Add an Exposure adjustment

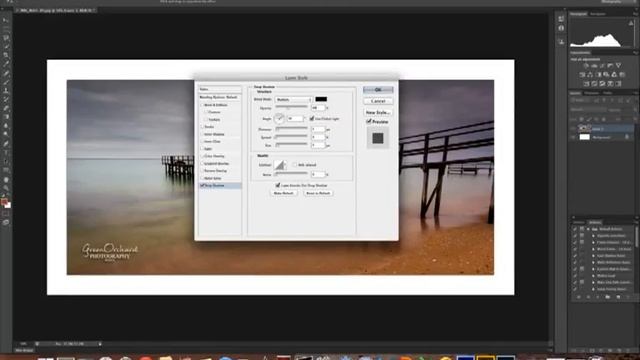point(610,66)
